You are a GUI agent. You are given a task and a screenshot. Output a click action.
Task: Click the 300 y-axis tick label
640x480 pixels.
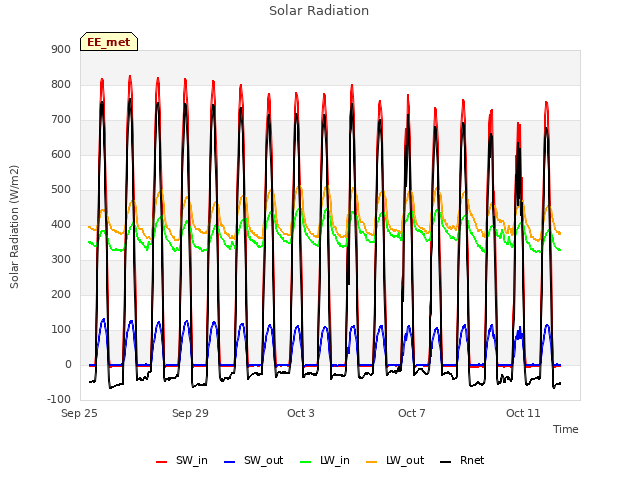pyautogui.click(x=61, y=260)
